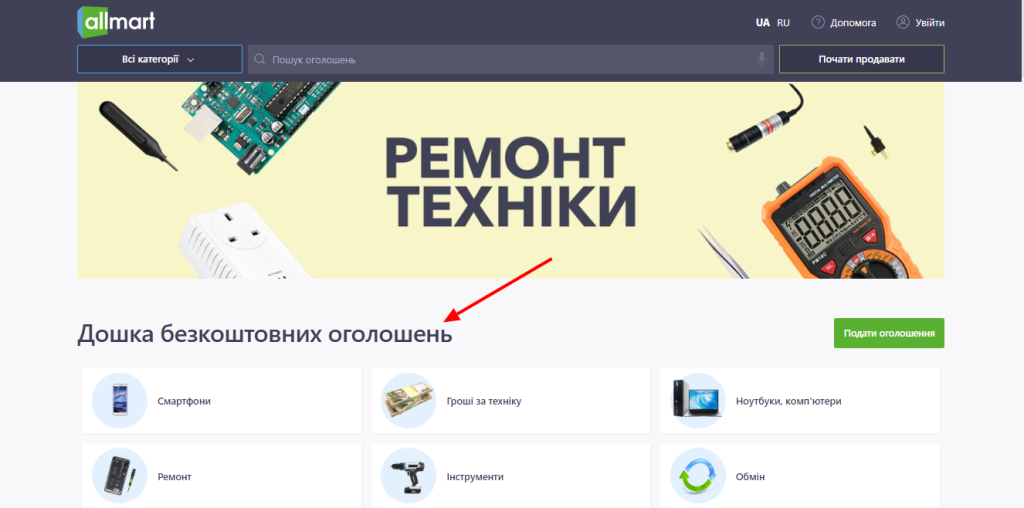Click the Дошка безкоштовних оголошень heading
Viewport: 1024px width, 508px height.
pyautogui.click(x=264, y=334)
